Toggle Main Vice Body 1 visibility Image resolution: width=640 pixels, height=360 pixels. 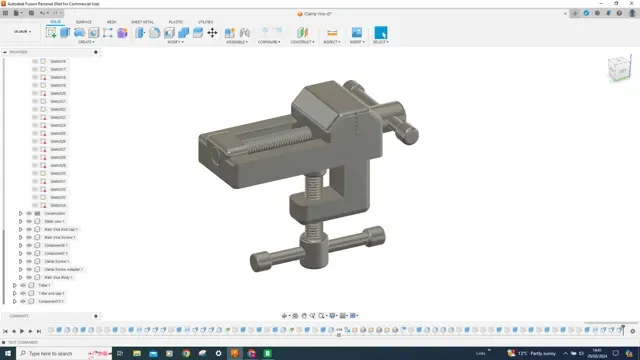[29, 277]
